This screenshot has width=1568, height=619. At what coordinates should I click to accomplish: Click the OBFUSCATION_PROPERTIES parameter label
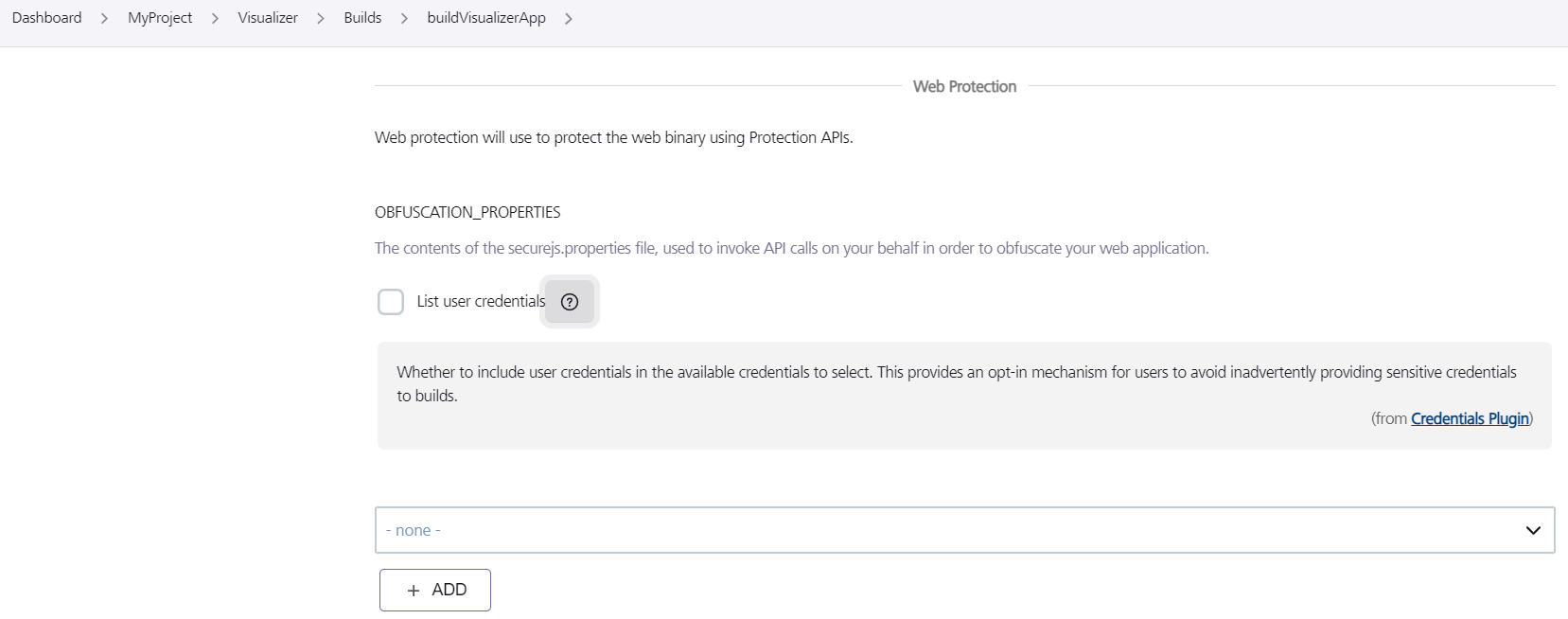(x=467, y=212)
